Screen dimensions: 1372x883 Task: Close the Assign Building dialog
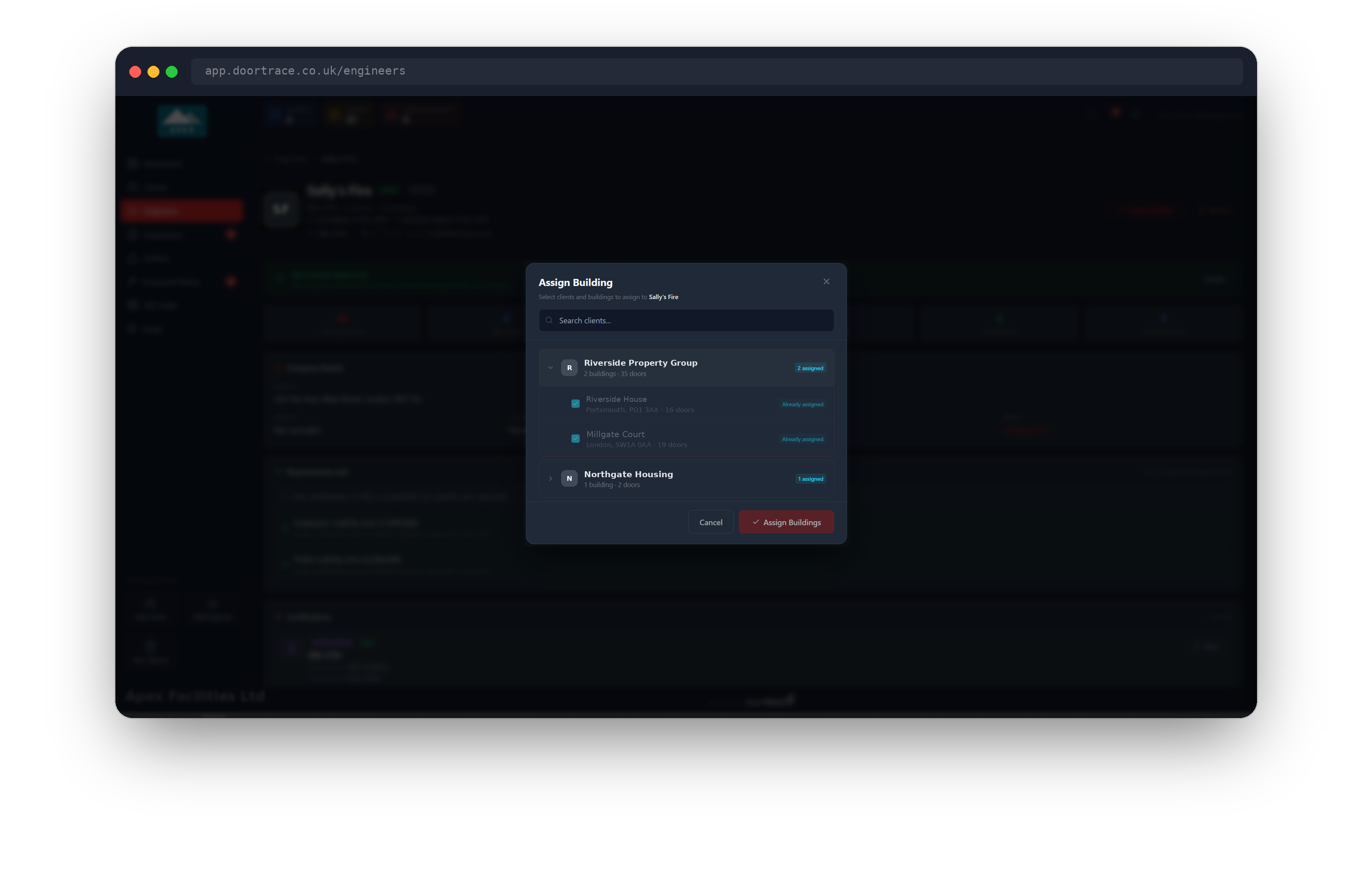(826, 282)
